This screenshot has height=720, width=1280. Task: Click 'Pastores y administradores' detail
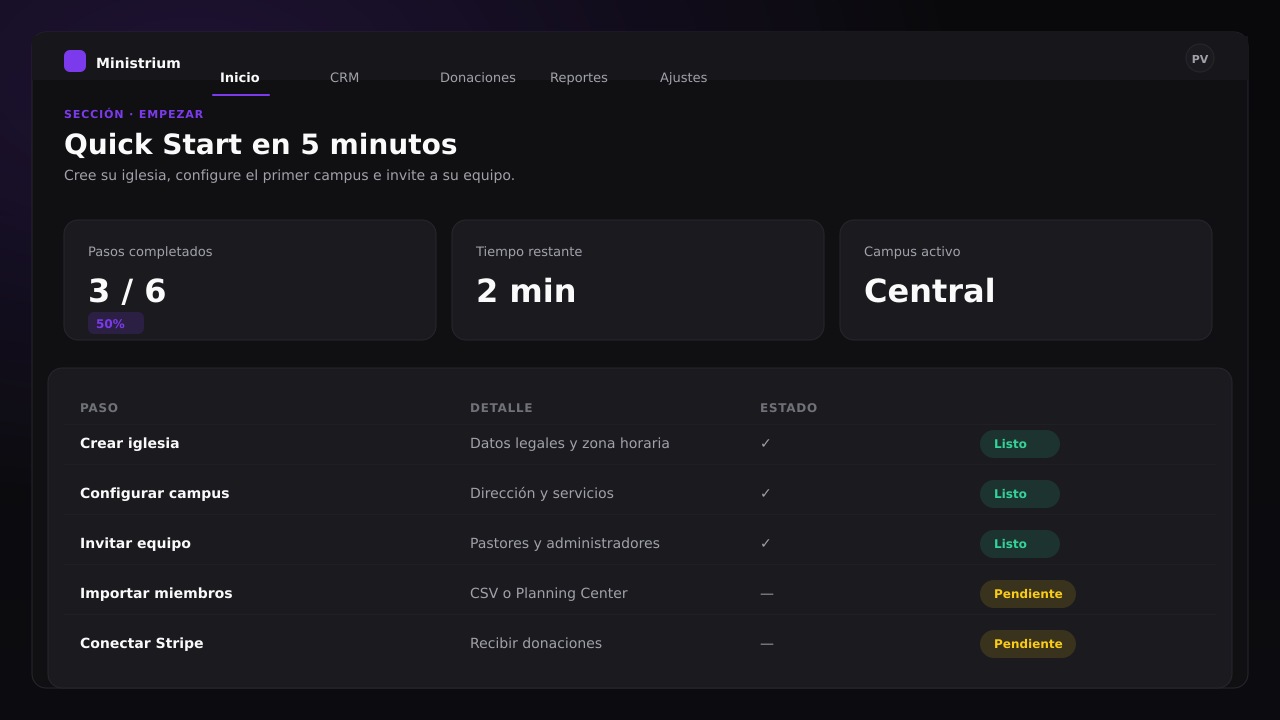pyautogui.click(x=565, y=543)
